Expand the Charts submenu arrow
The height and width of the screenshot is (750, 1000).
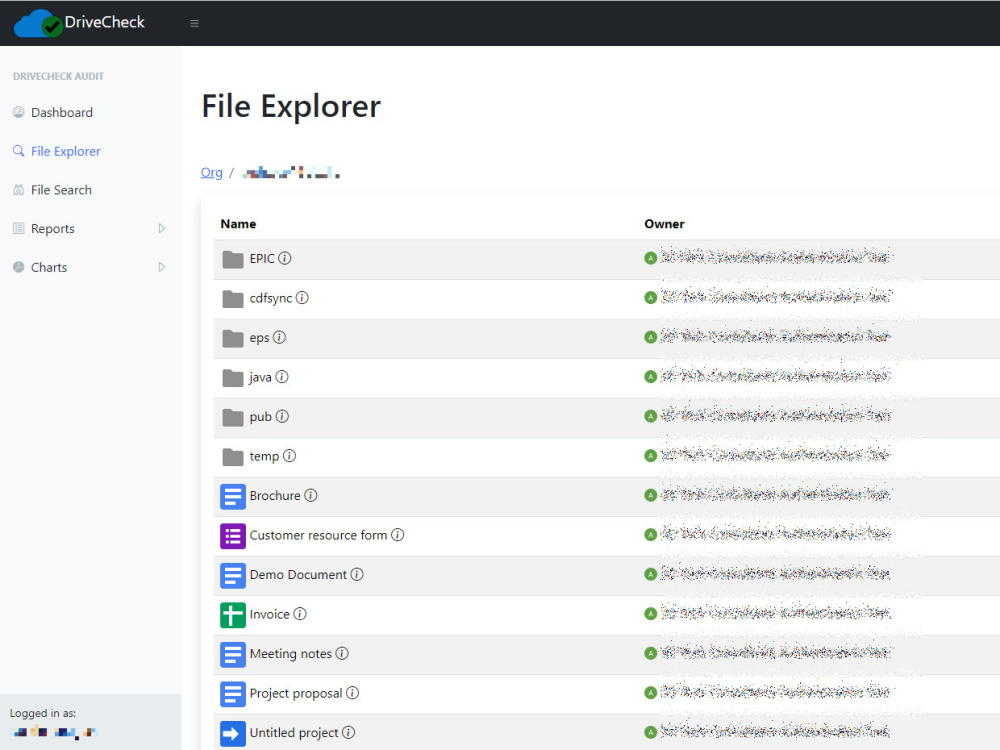[161, 267]
